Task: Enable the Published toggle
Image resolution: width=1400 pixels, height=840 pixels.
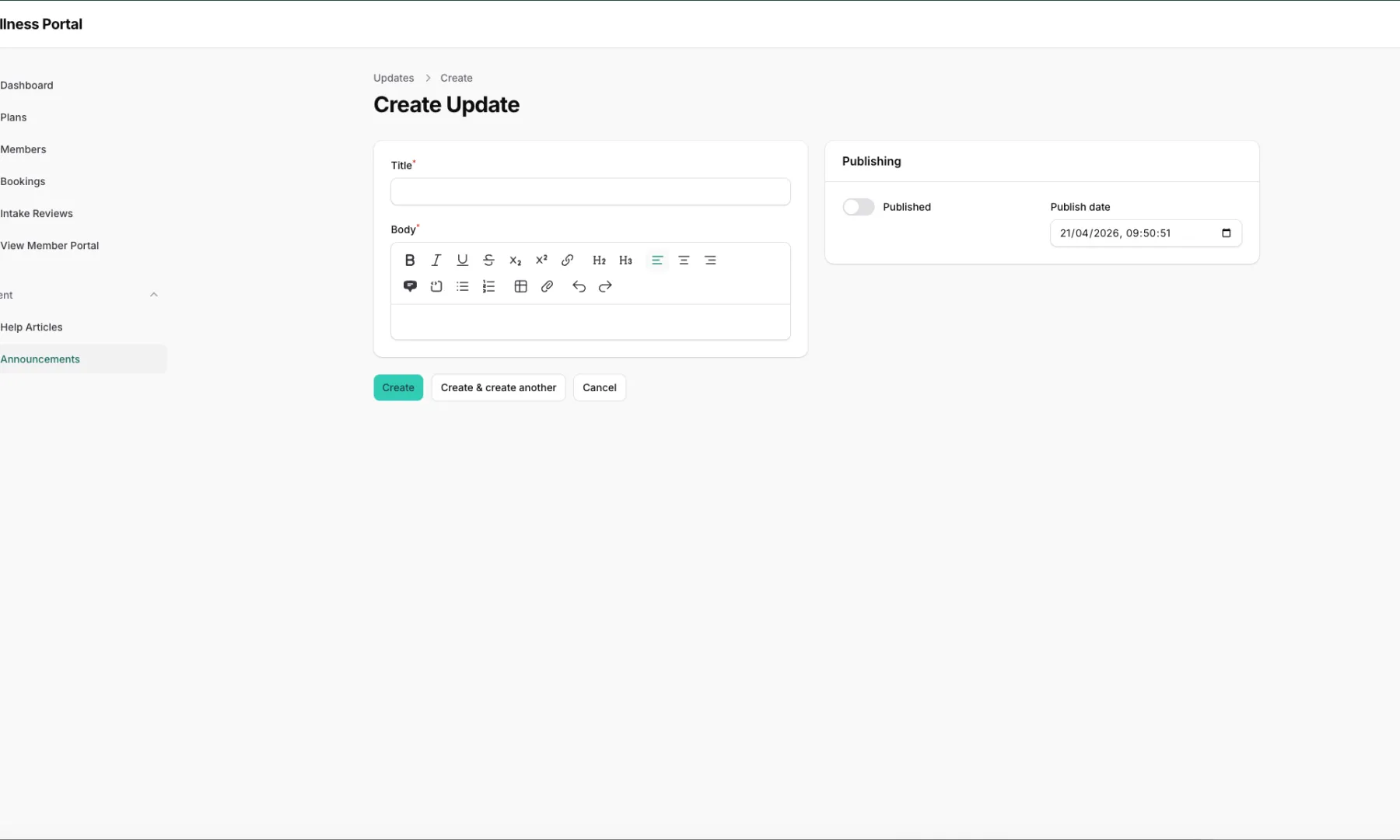Action: click(x=858, y=206)
